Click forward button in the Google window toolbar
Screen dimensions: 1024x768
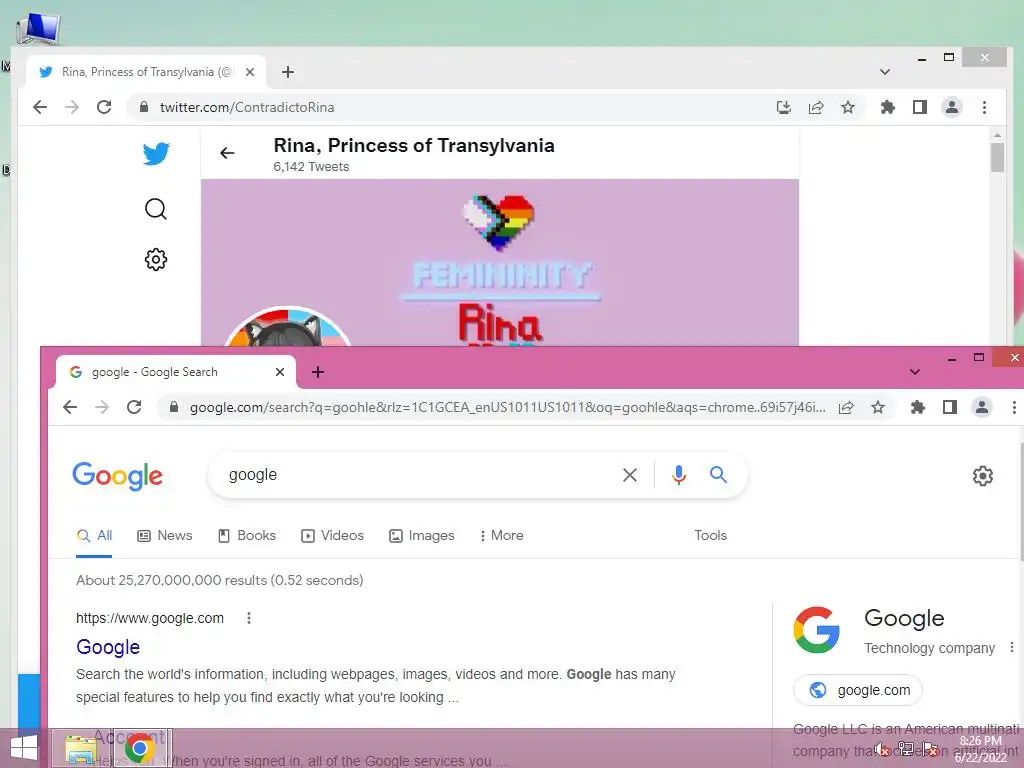(x=102, y=407)
